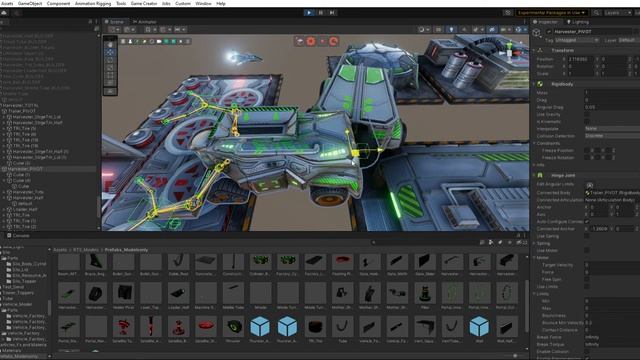Image resolution: width=640 pixels, height=360 pixels.
Task: Open the undo history icon
Action: (508, 13)
